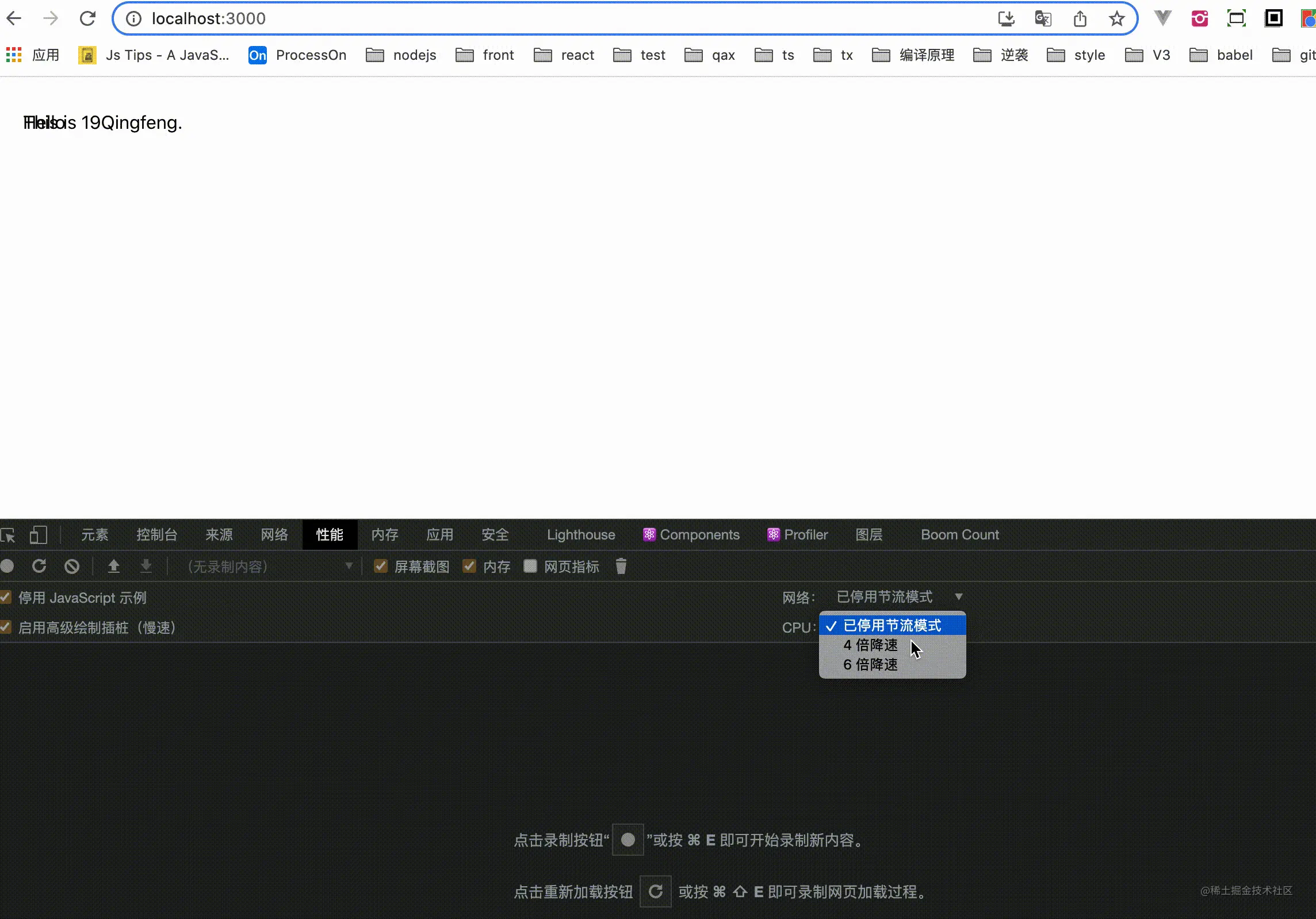Viewport: 1316px width, 919px height.
Task: Switch to the 元素 Elements tab
Action: tap(94, 535)
